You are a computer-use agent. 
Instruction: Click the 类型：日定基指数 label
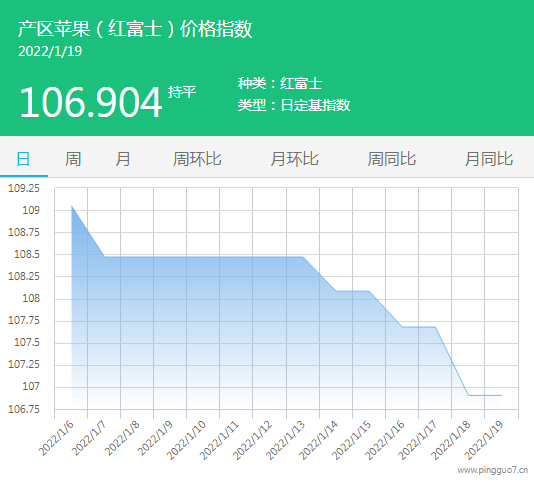tap(294, 105)
